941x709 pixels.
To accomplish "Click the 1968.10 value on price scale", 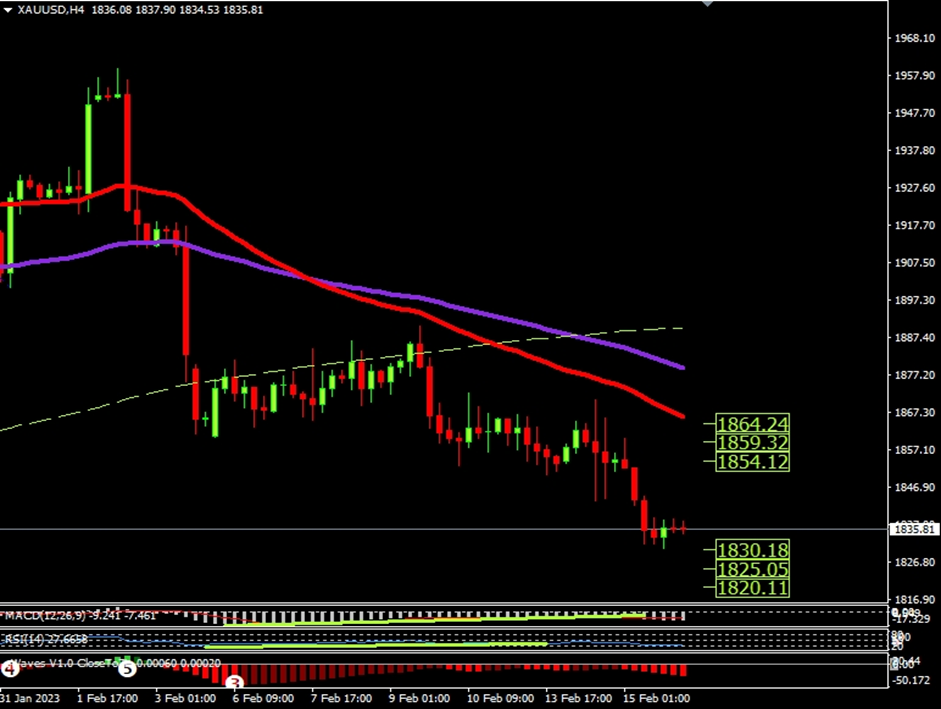I will (x=912, y=39).
